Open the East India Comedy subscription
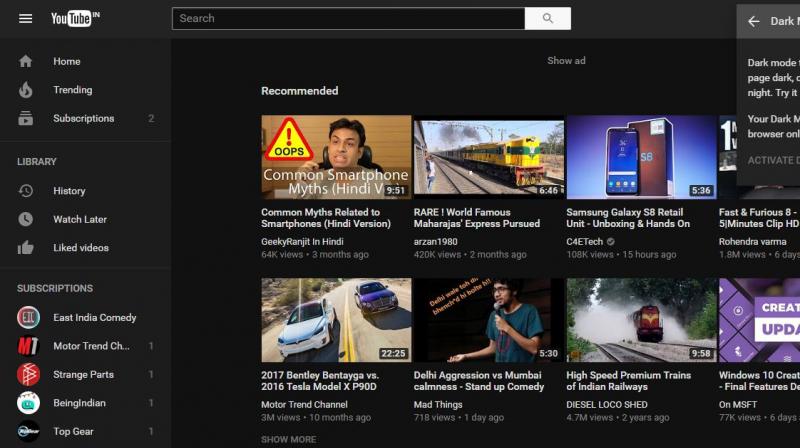 point(85,317)
